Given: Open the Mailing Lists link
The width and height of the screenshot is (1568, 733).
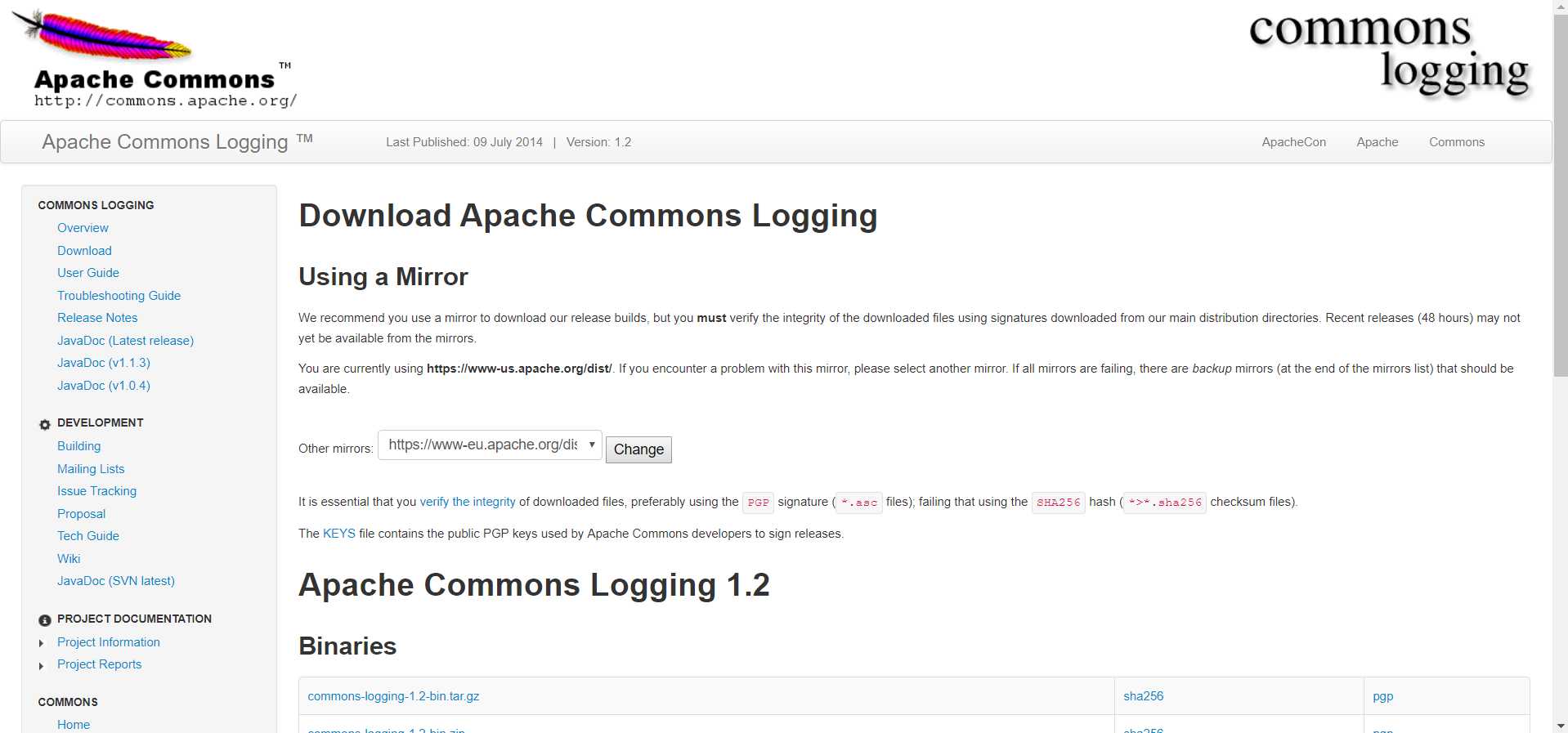Looking at the screenshot, I should point(91,469).
